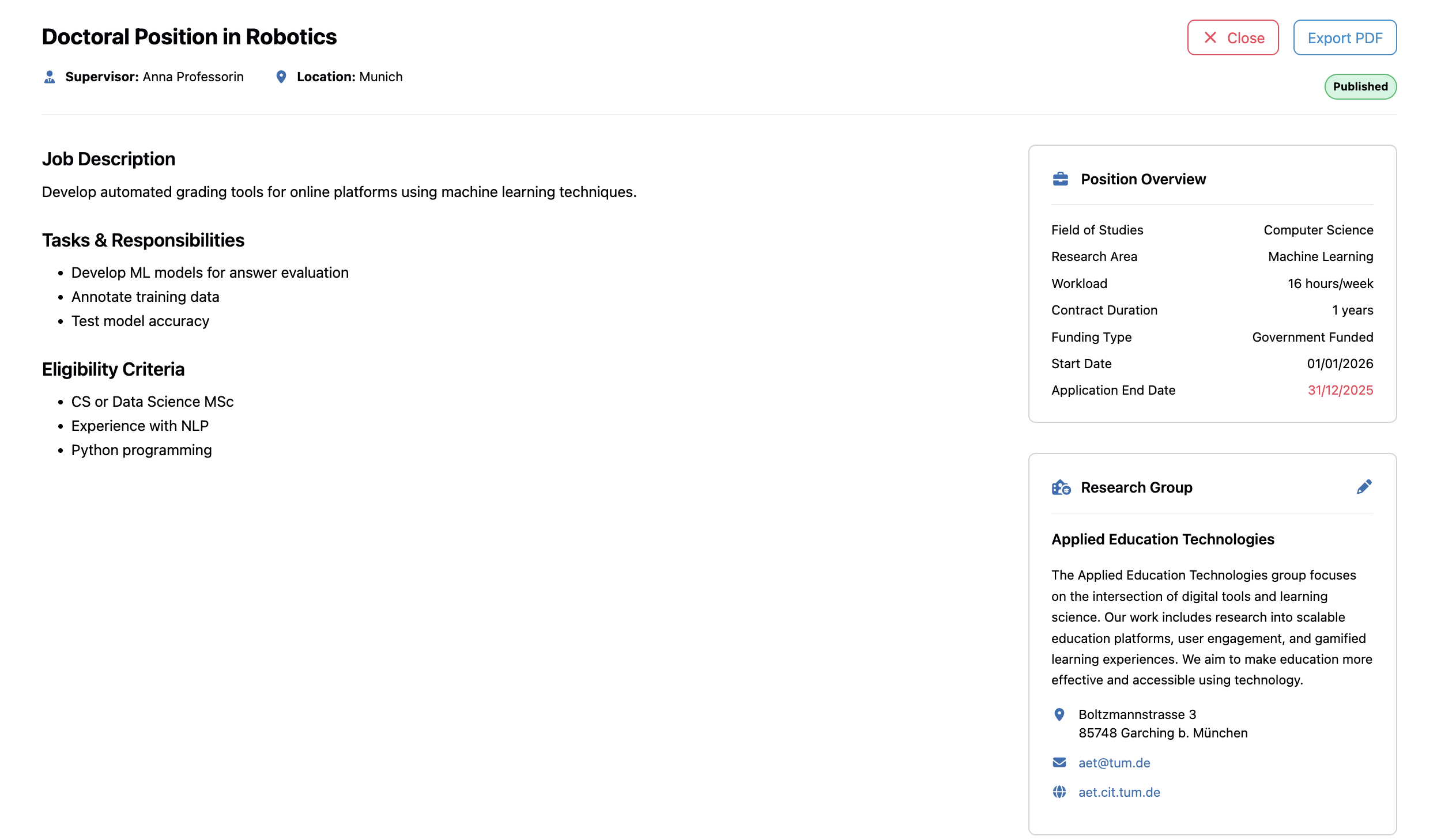
Task: Click the Research Group panel title
Action: tap(1136, 487)
